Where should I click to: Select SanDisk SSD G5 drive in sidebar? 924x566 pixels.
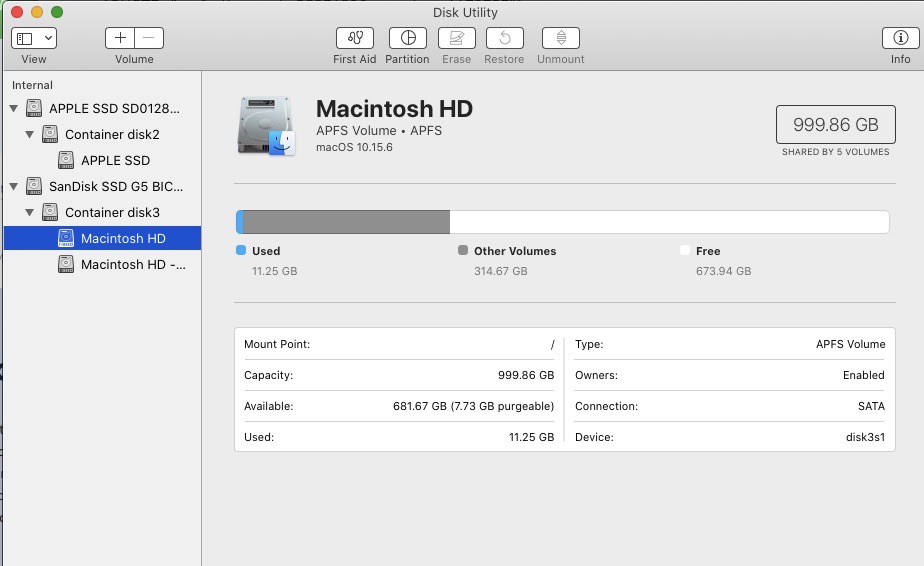116,186
